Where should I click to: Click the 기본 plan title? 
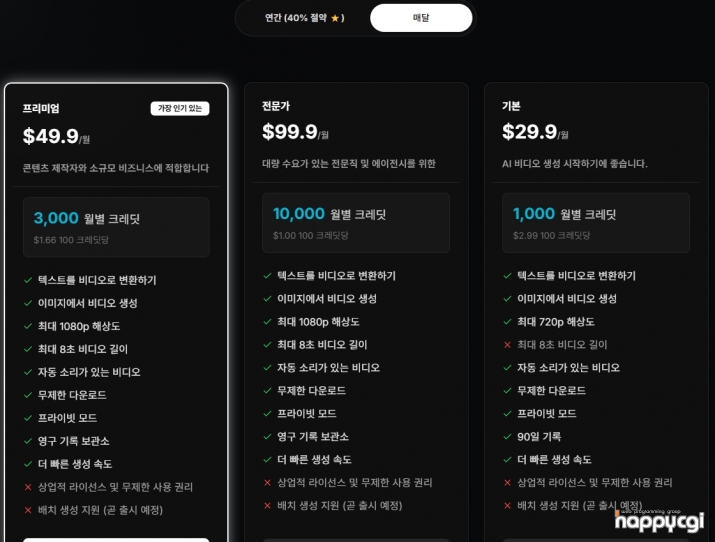pyautogui.click(x=511, y=106)
